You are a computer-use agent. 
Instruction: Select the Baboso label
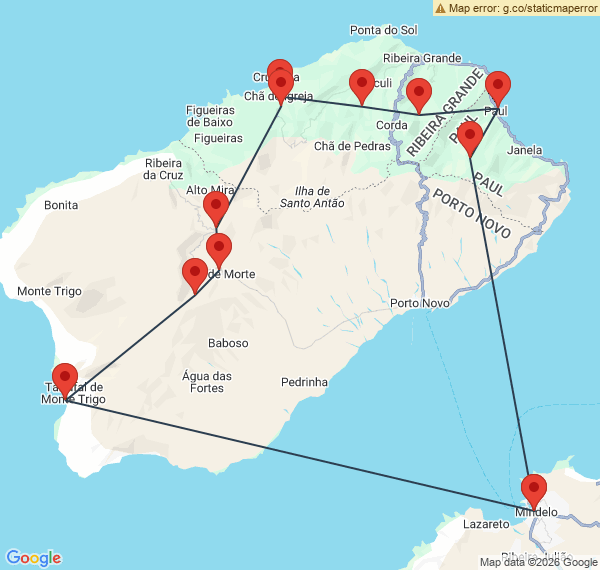click(x=228, y=343)
